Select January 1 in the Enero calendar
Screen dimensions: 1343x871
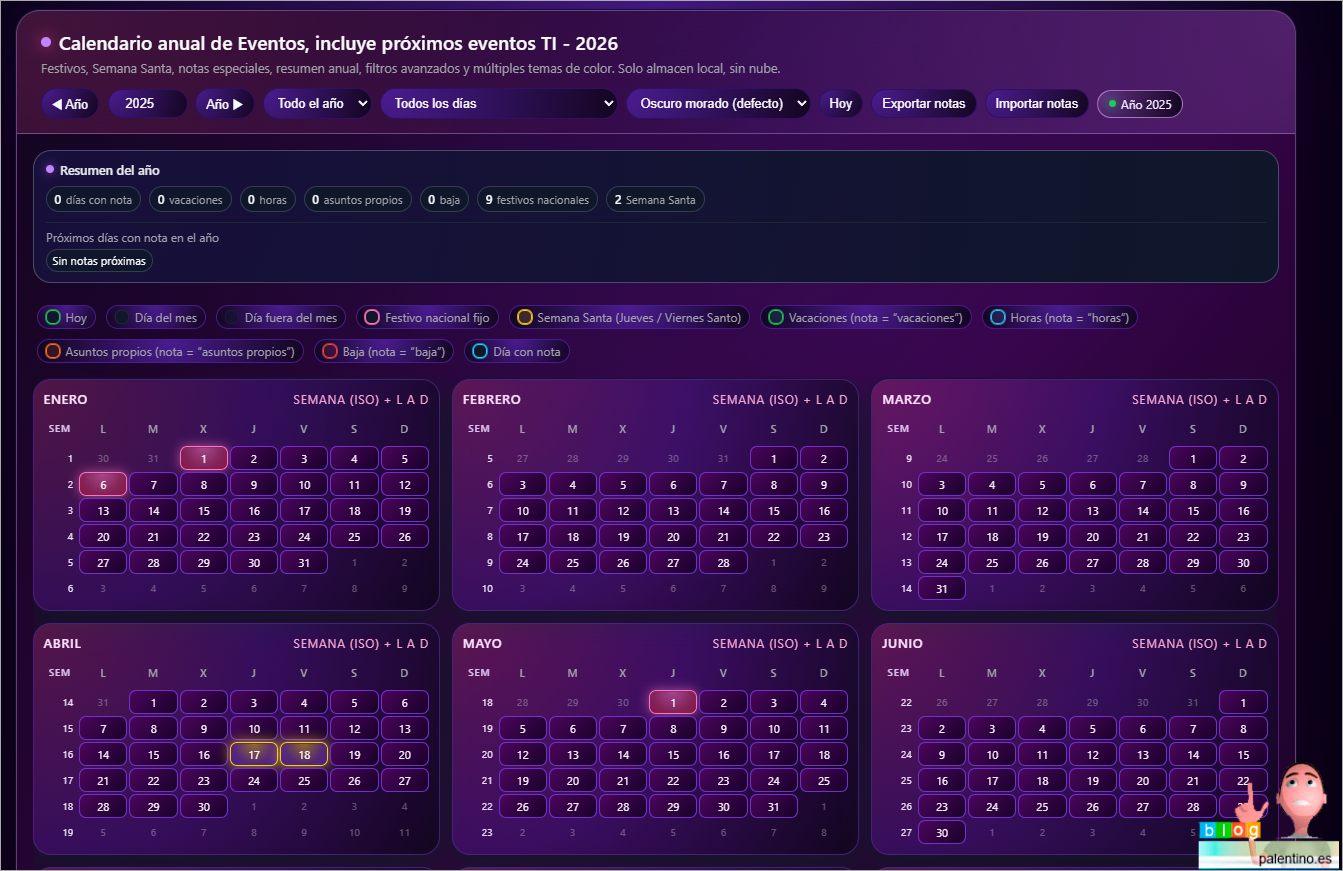[204, 458]
